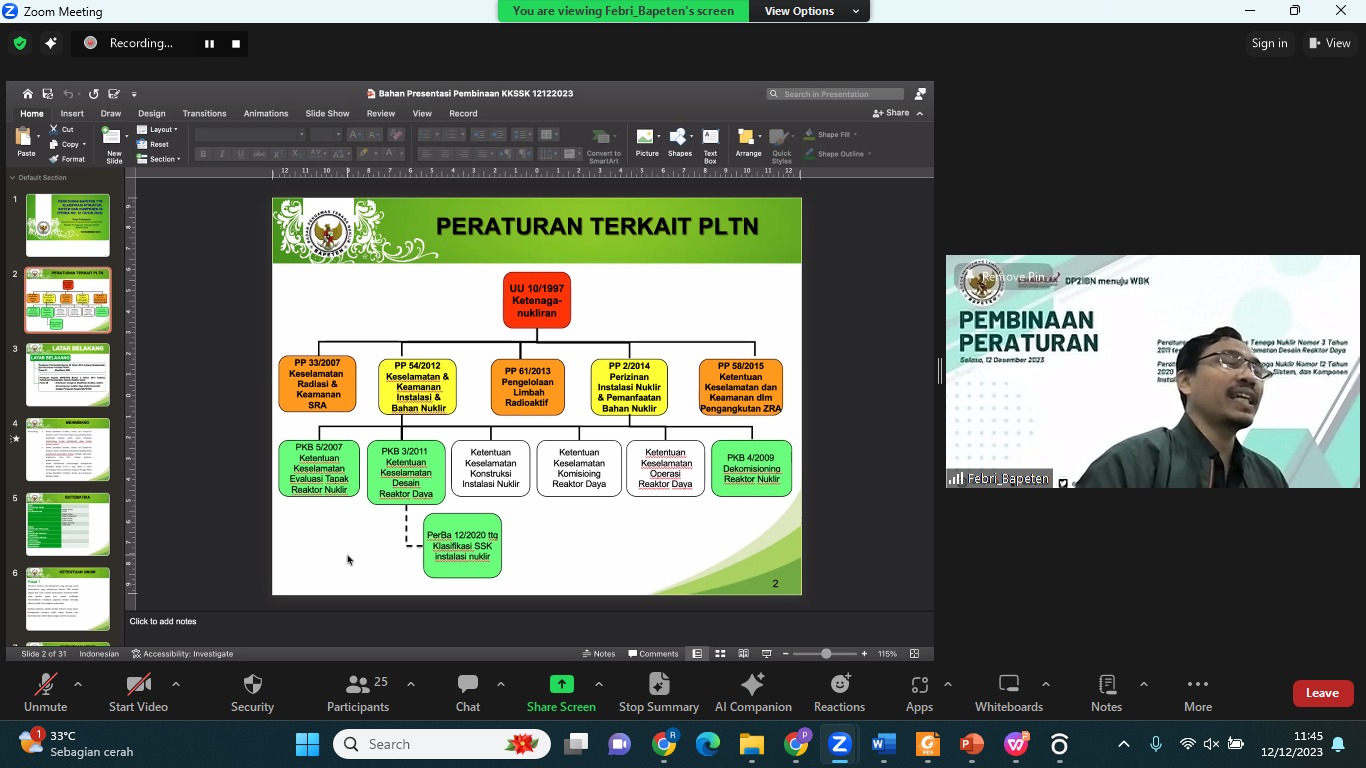Screen dimensions: 1366x768
Task: Open the Animations ribbon tab
Action: [266, 113]
